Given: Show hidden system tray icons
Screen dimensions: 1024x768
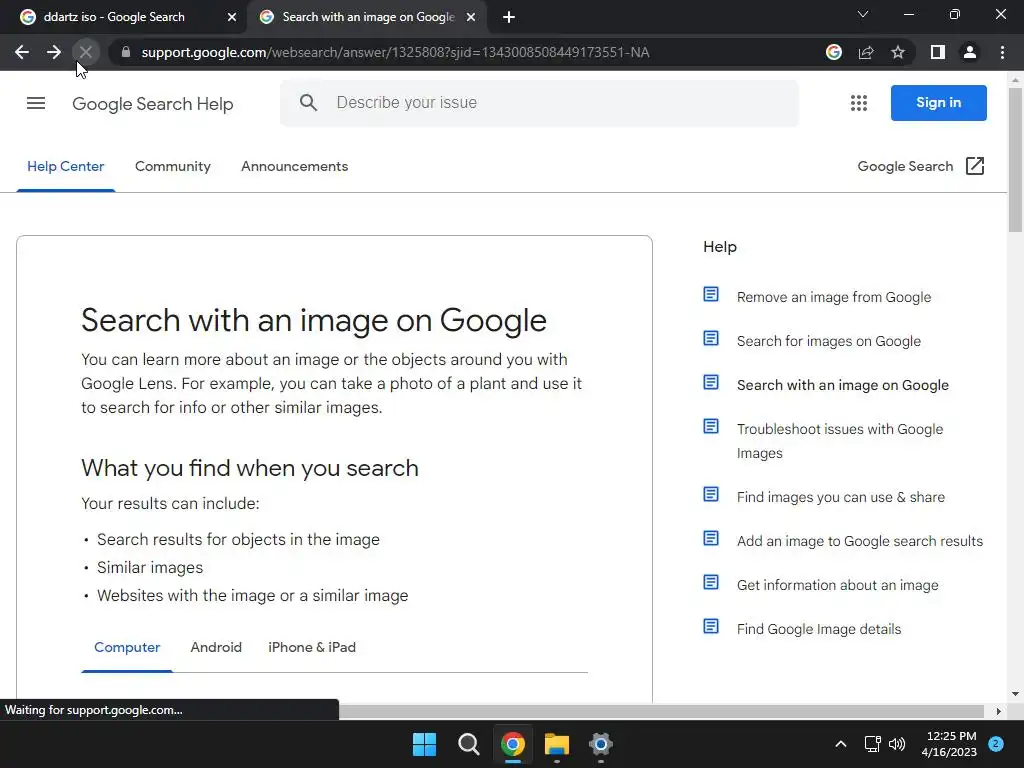Looking at the screenshot, I should point(840,744).
